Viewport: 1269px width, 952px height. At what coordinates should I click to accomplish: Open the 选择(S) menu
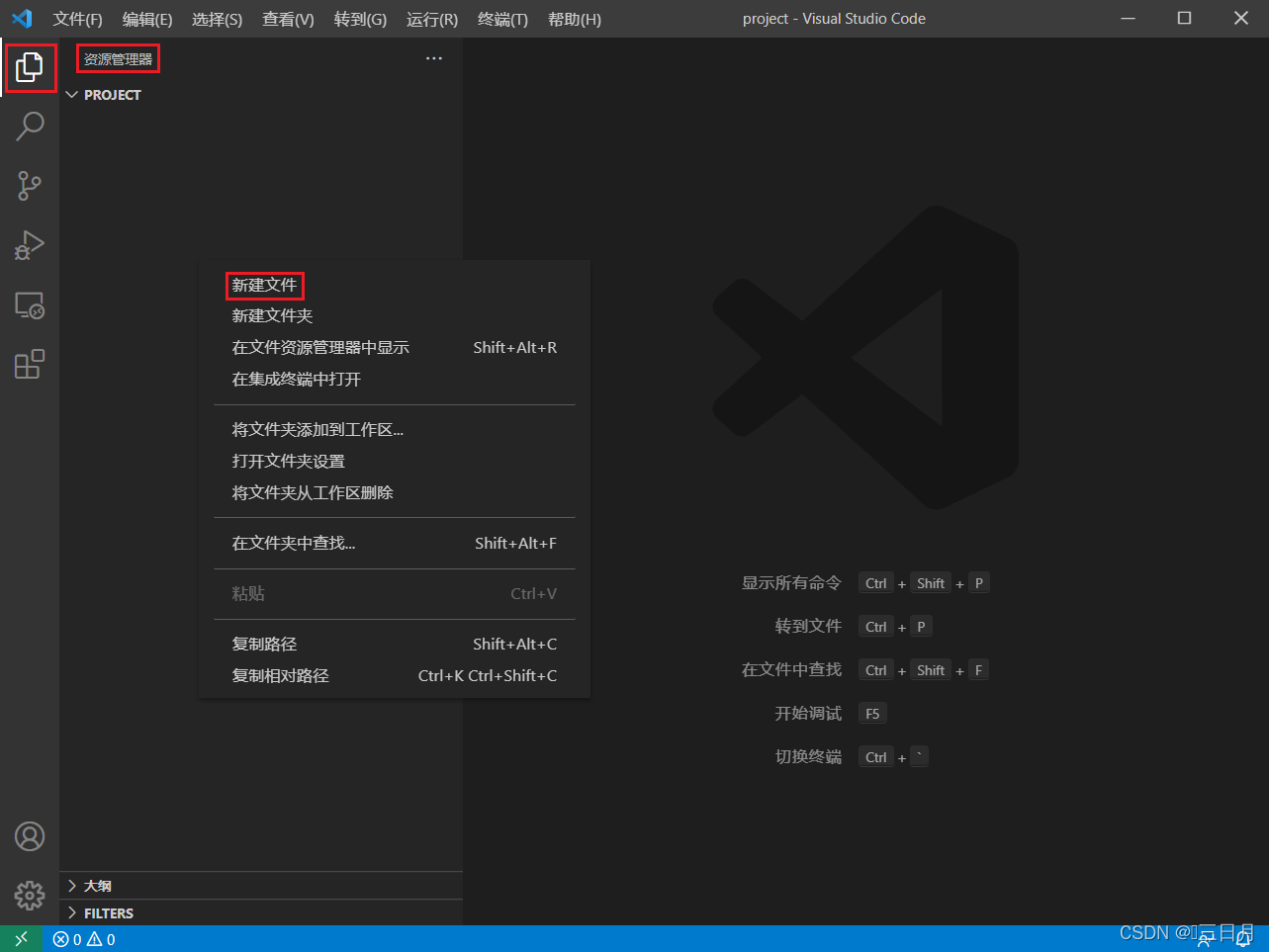point(218,19)
